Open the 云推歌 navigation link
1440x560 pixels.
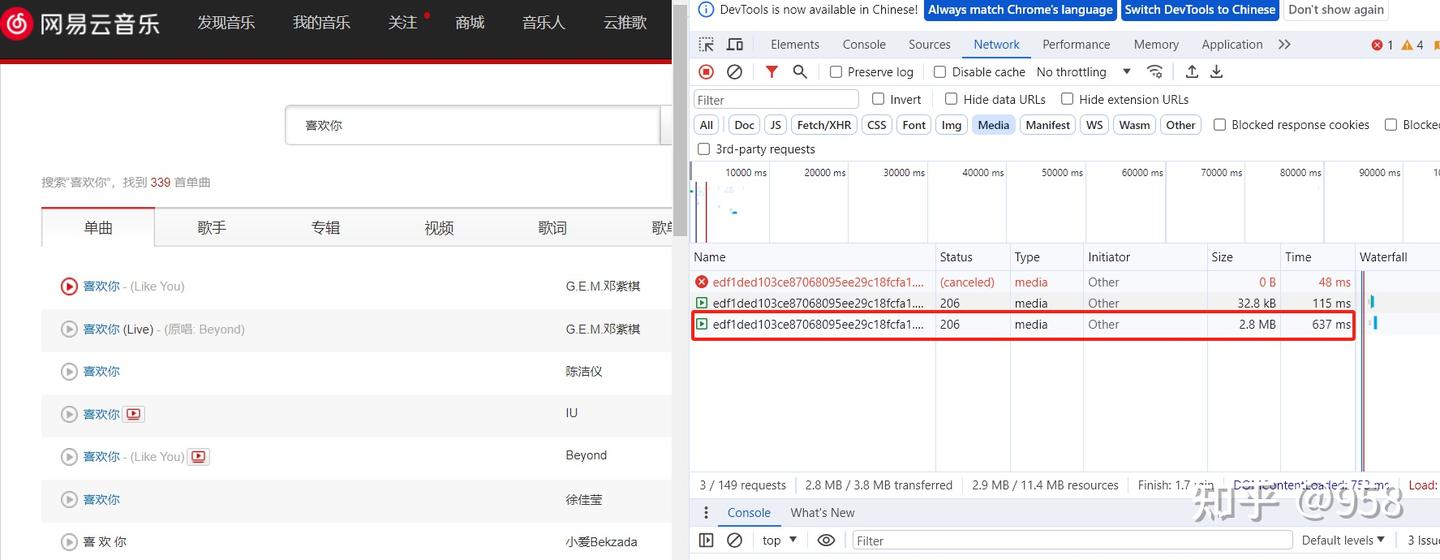[x=625, y=22]
